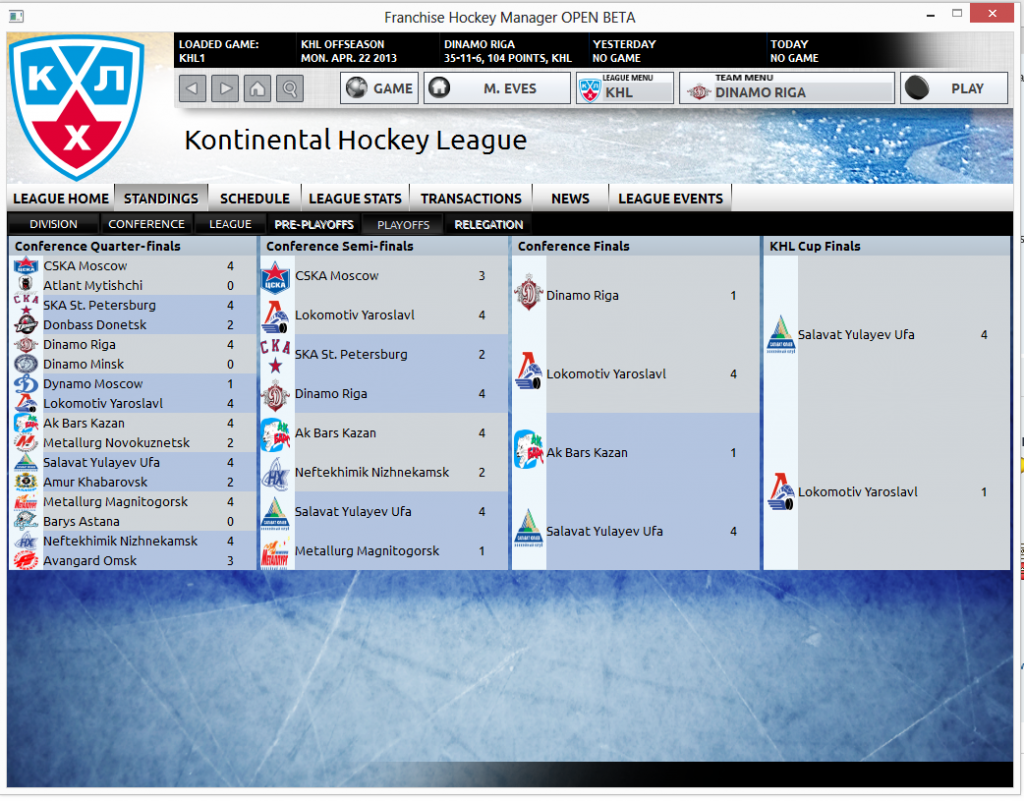Viewport: 1024px width, 801px height.
Task: Open the GAME menu button
Action: click(380, 88)
